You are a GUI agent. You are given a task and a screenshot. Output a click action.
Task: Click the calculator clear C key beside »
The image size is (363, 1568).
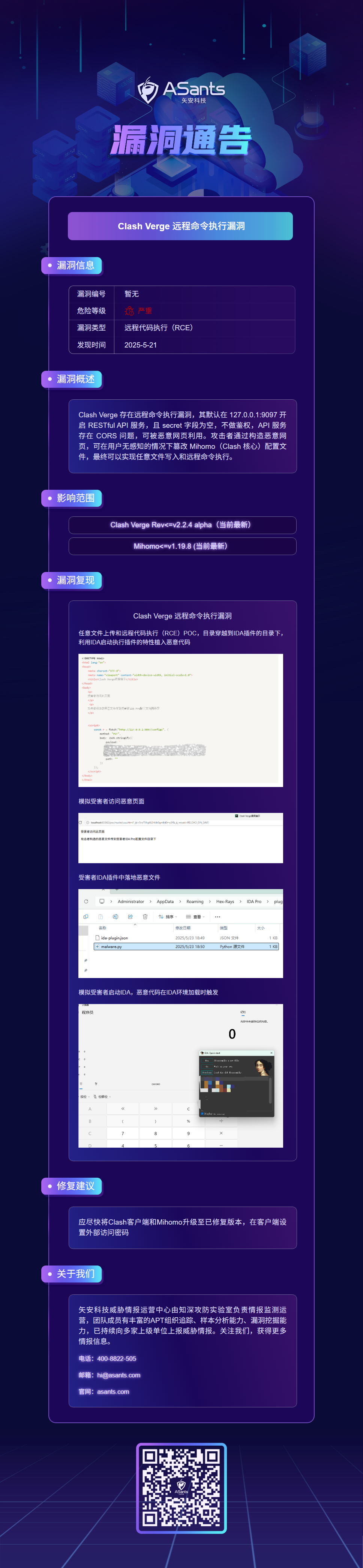(x=189, y=1108)
